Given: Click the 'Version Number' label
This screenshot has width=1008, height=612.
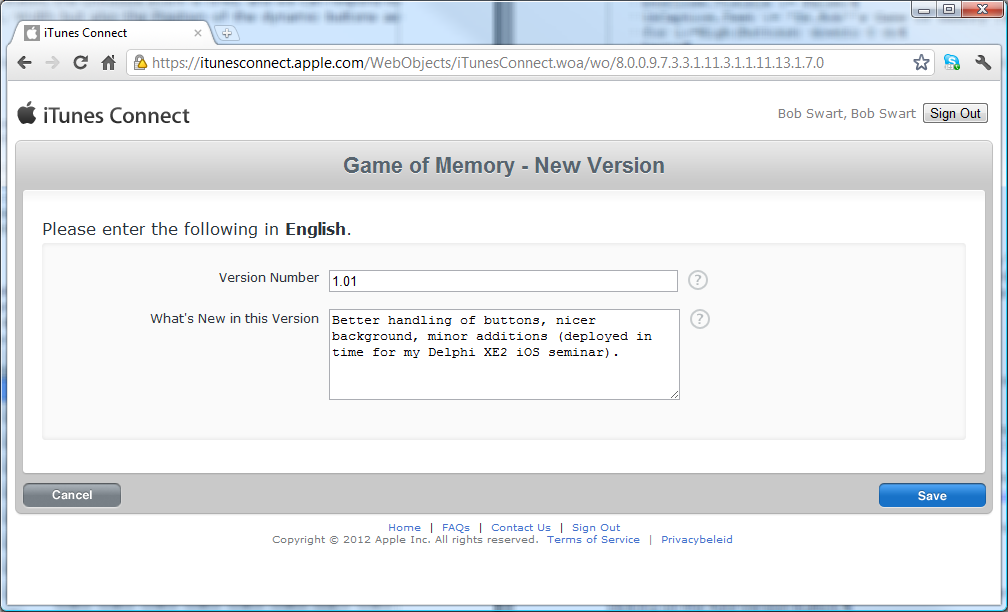Looking at the screenshot, I should point(269,278).
